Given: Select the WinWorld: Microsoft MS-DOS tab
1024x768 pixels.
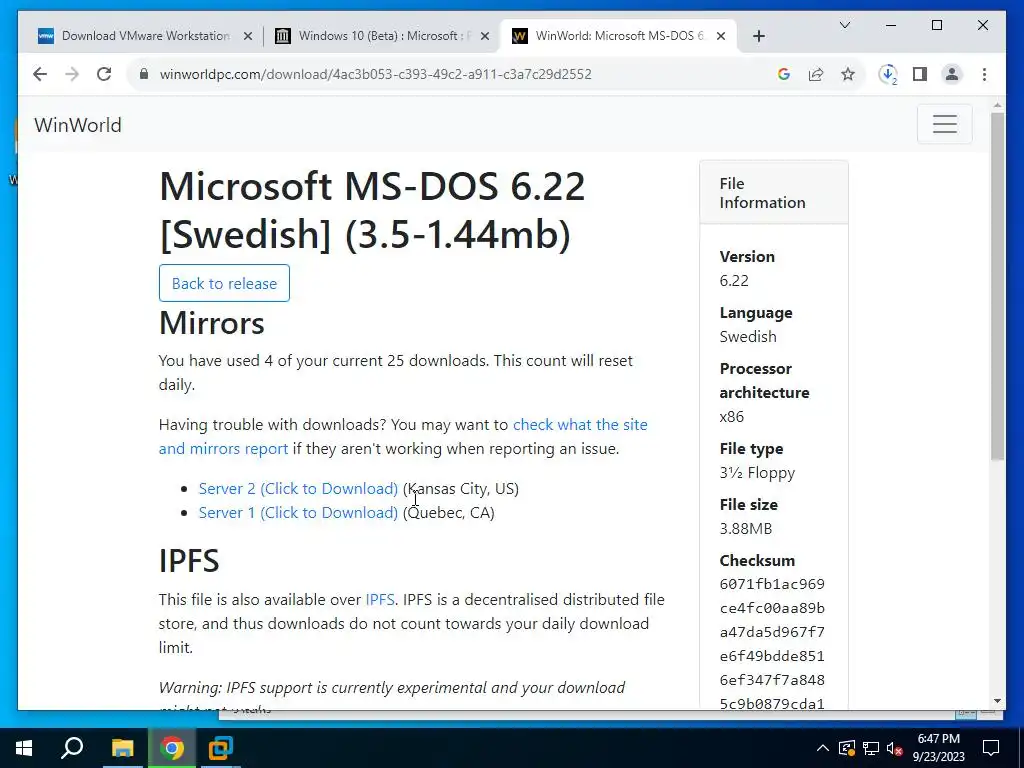Looking at the screenshot, I should point(618,36).
